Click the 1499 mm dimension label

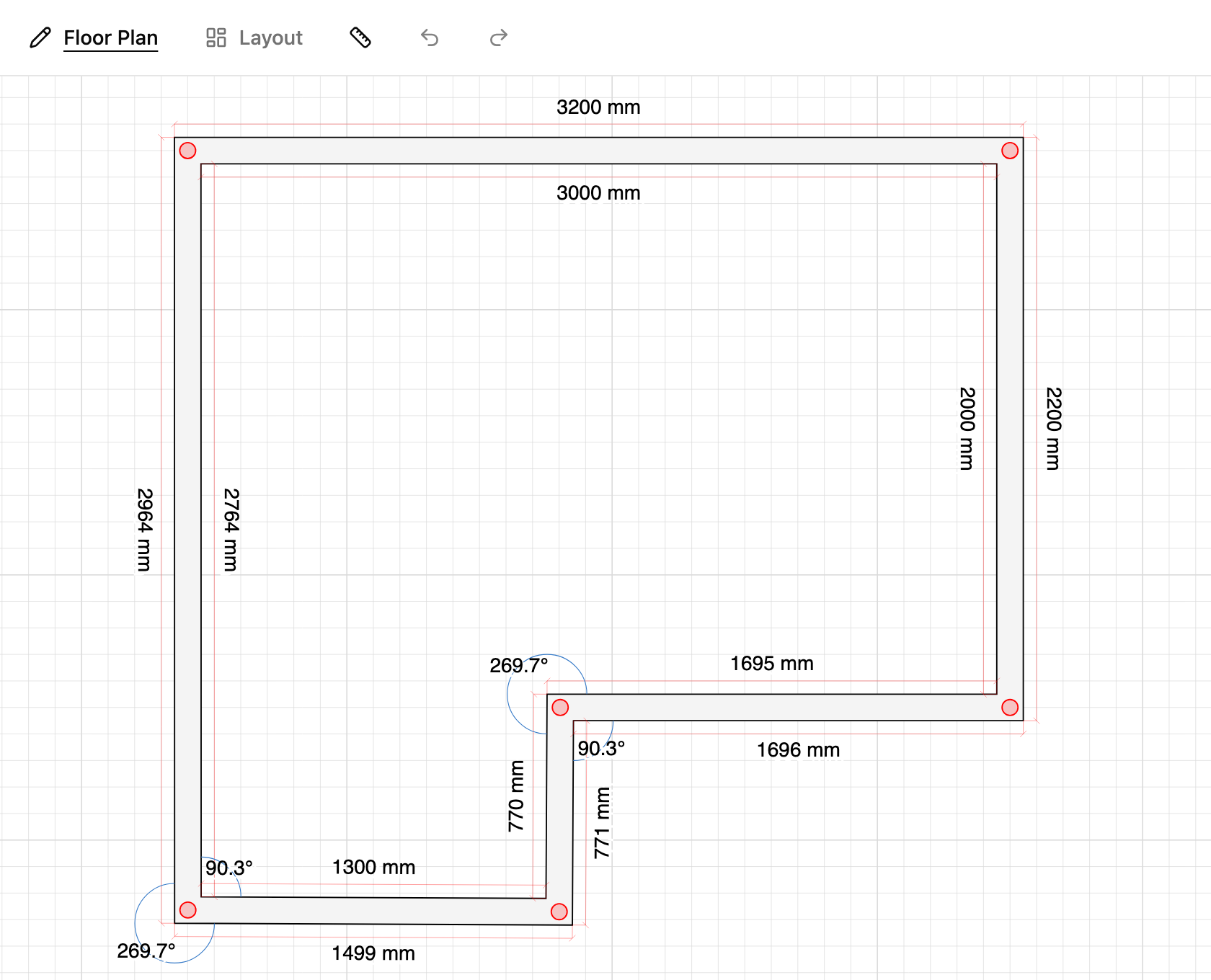[x=373, y=953]
